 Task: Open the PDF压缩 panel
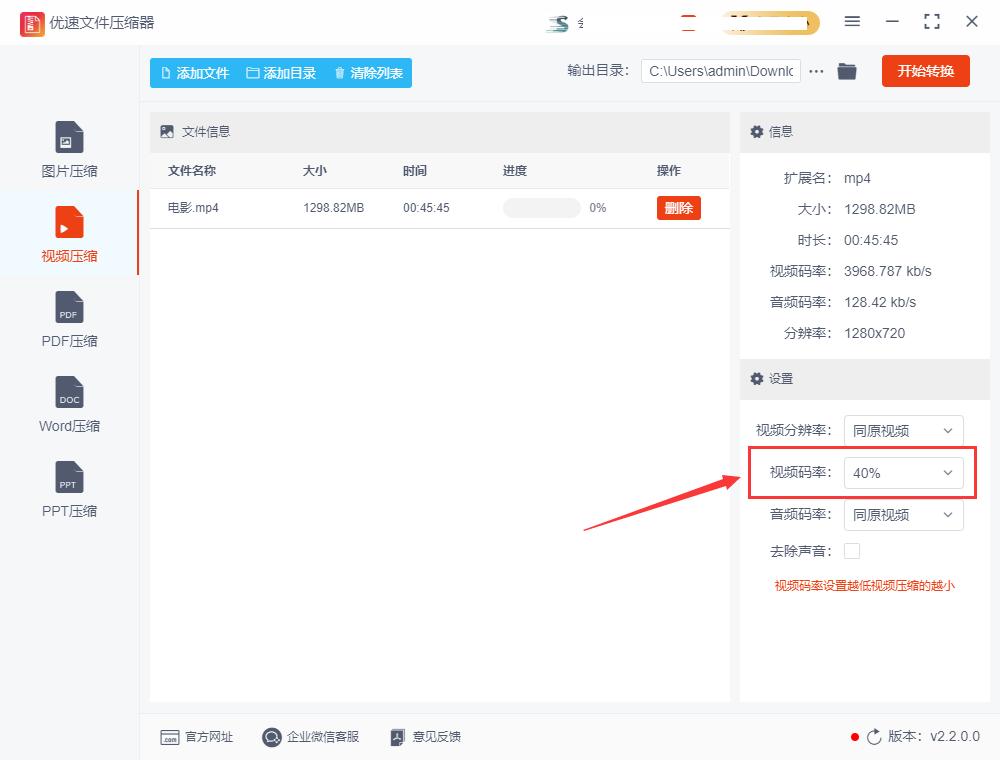68,318
